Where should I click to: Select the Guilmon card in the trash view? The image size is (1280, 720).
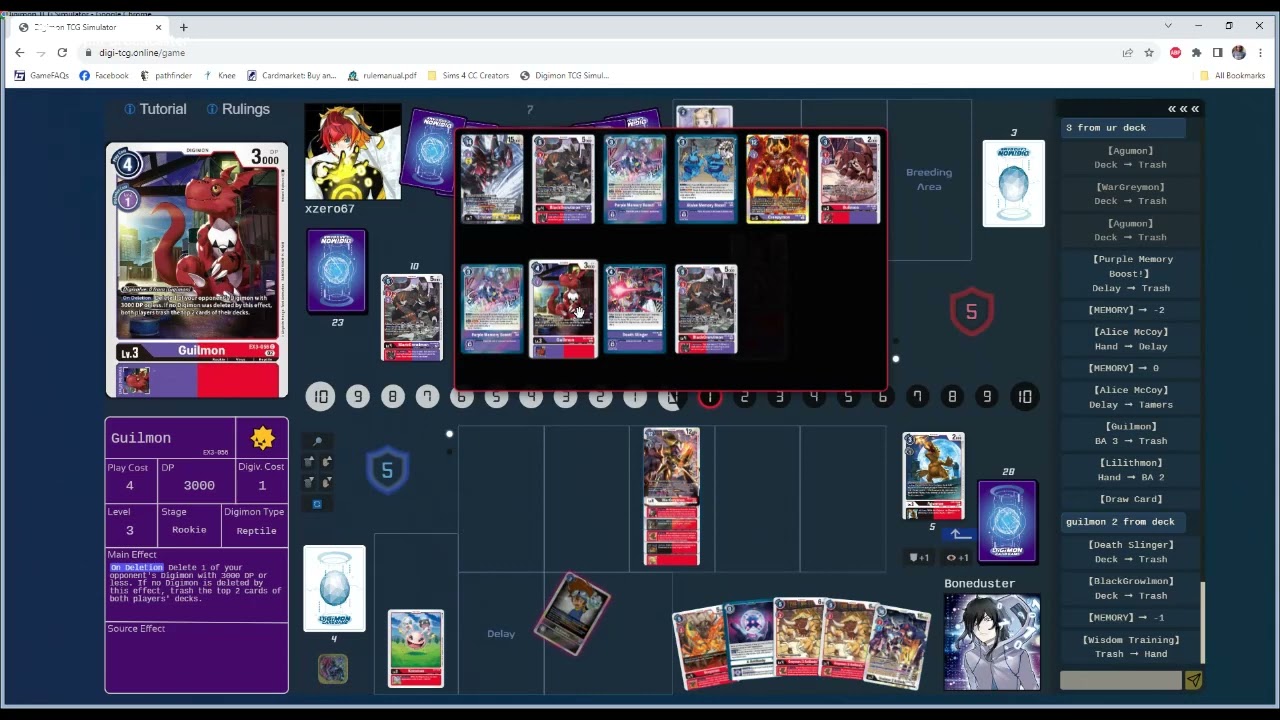tap(563, 309)
